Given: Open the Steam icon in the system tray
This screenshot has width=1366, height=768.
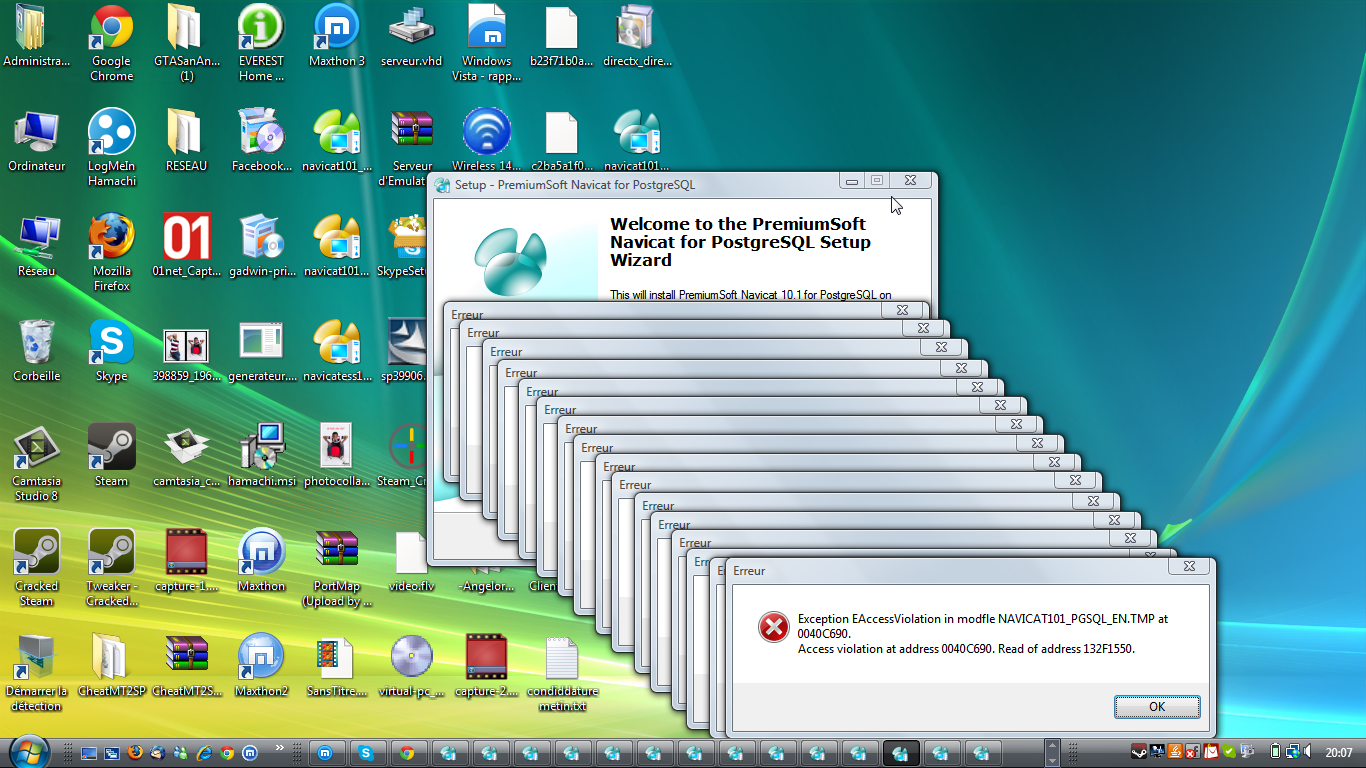Looking at the screenshot, I should [1139, 752].
